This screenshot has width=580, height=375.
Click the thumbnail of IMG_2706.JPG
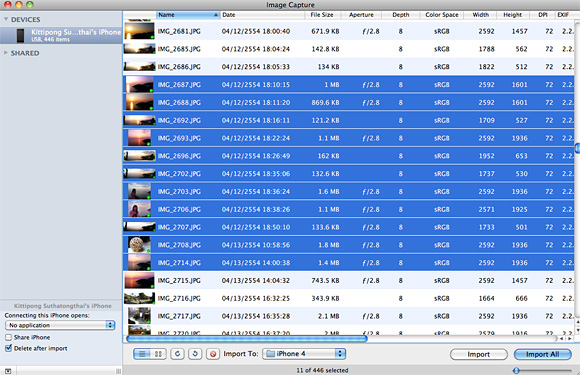[139, 209]
